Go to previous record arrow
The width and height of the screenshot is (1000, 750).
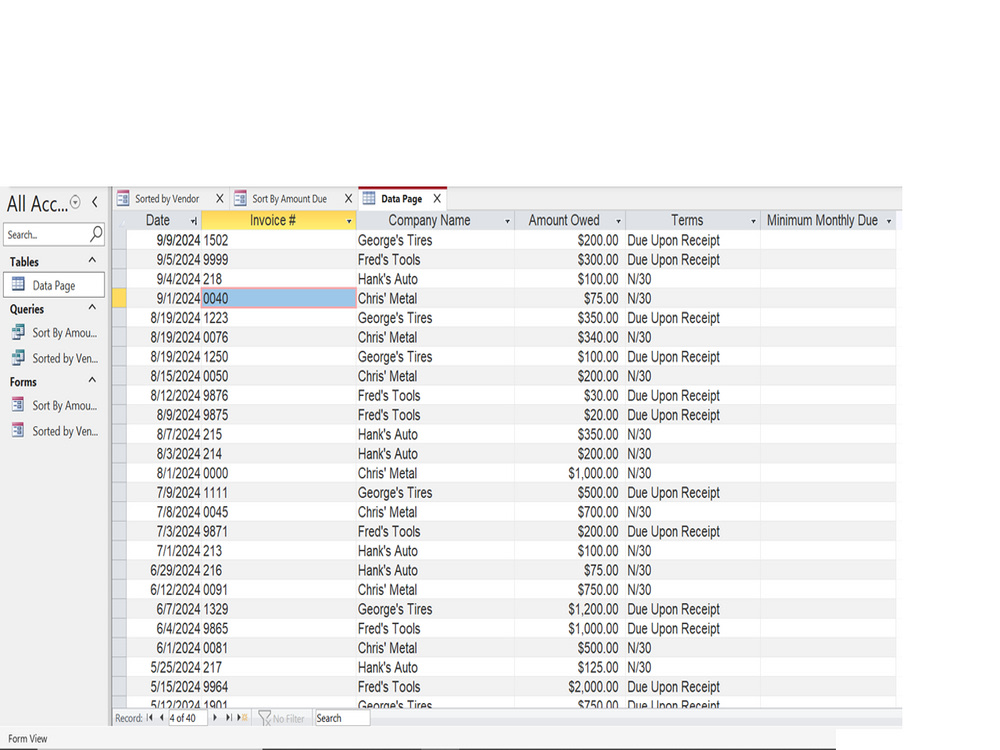(x=161, y=717)
